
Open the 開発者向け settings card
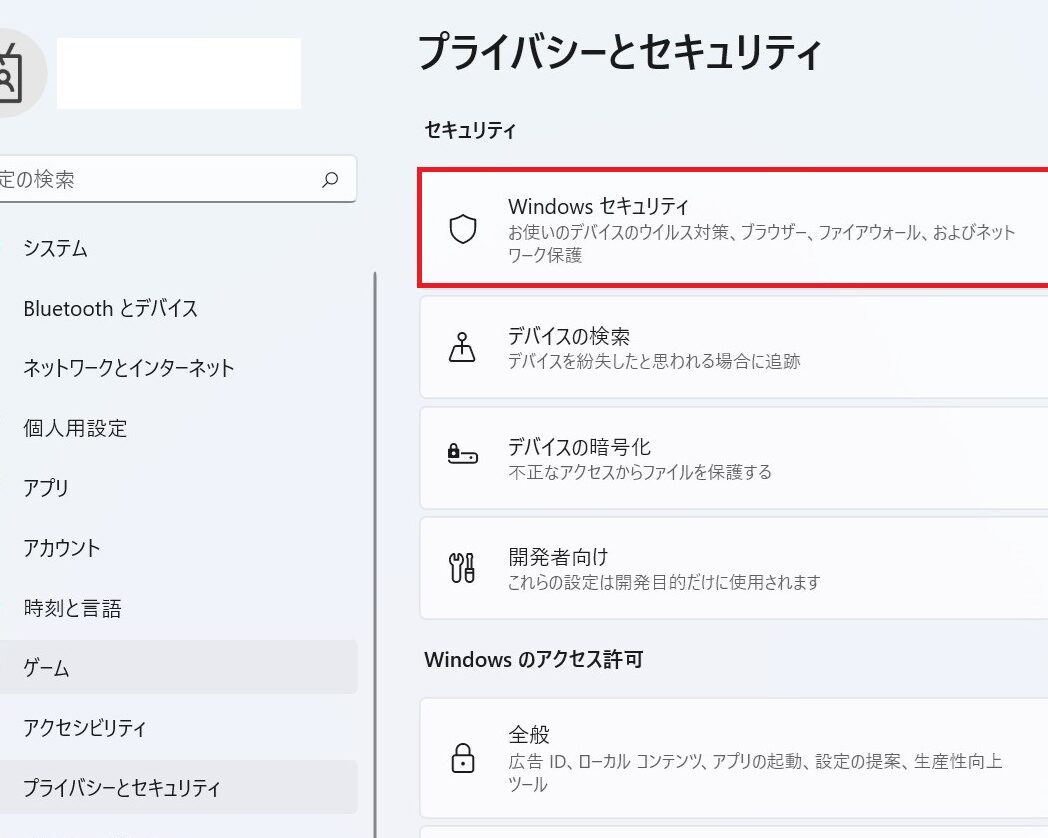(733, 569)
